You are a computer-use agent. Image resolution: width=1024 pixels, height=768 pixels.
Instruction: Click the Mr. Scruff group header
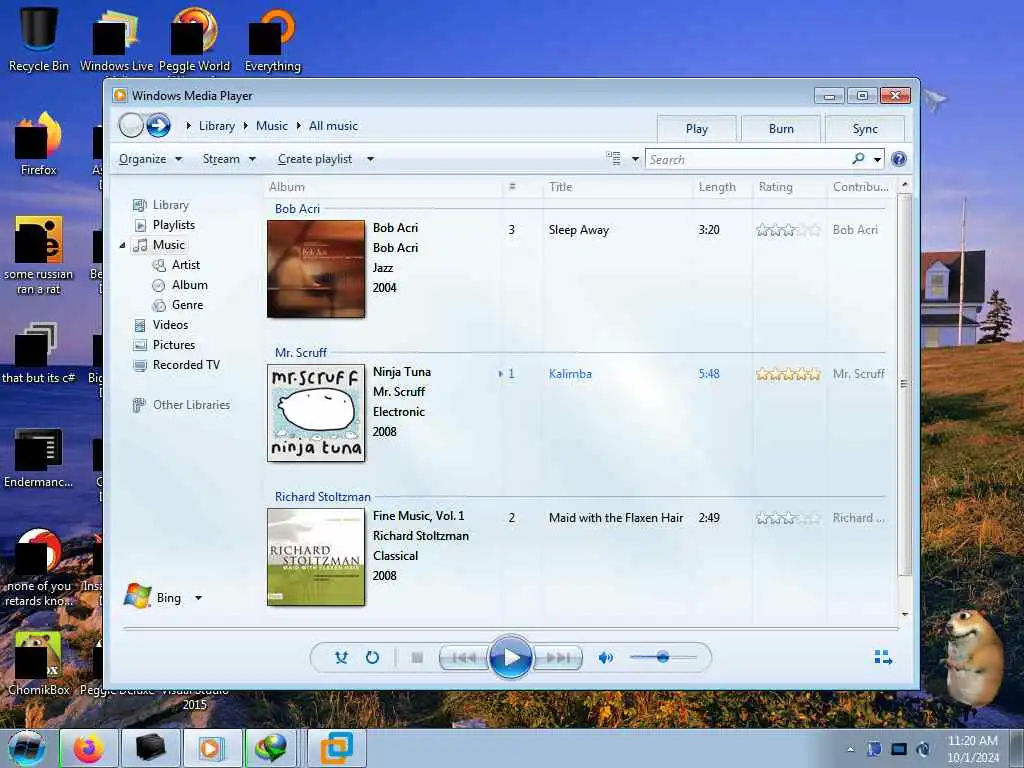tap(300, 353)
